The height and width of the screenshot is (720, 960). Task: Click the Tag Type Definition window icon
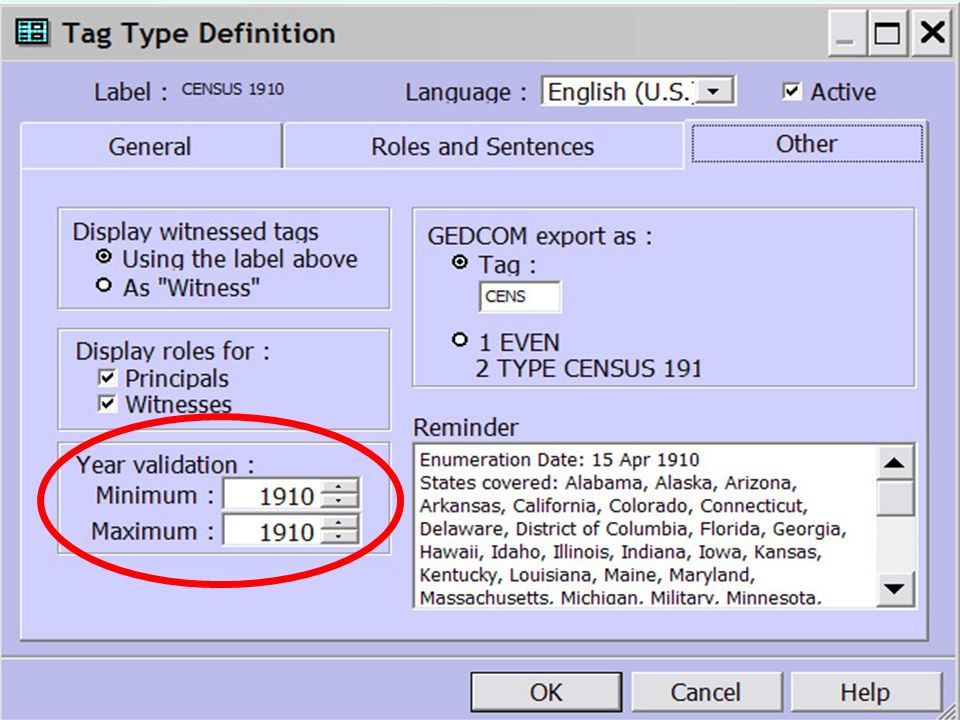32,32
